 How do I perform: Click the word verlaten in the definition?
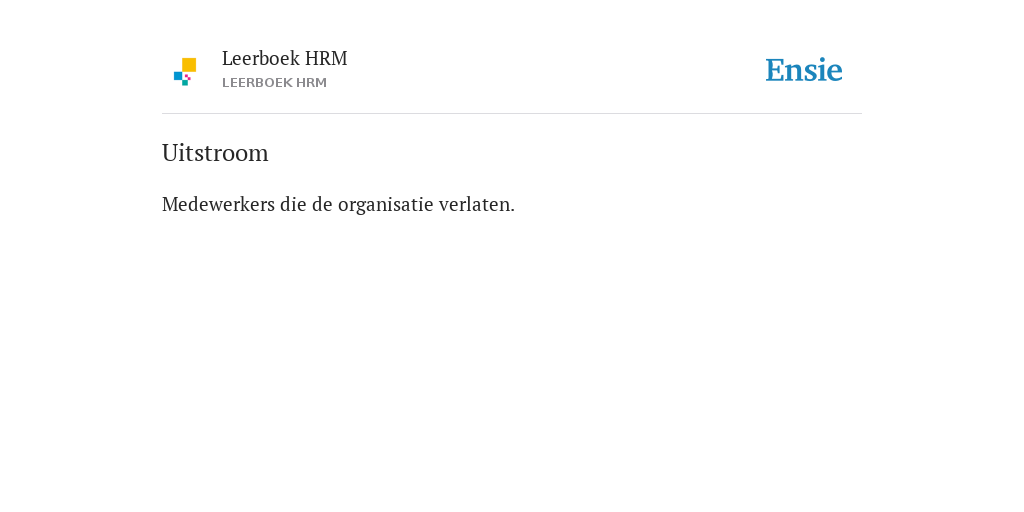(x=474, y=204)
